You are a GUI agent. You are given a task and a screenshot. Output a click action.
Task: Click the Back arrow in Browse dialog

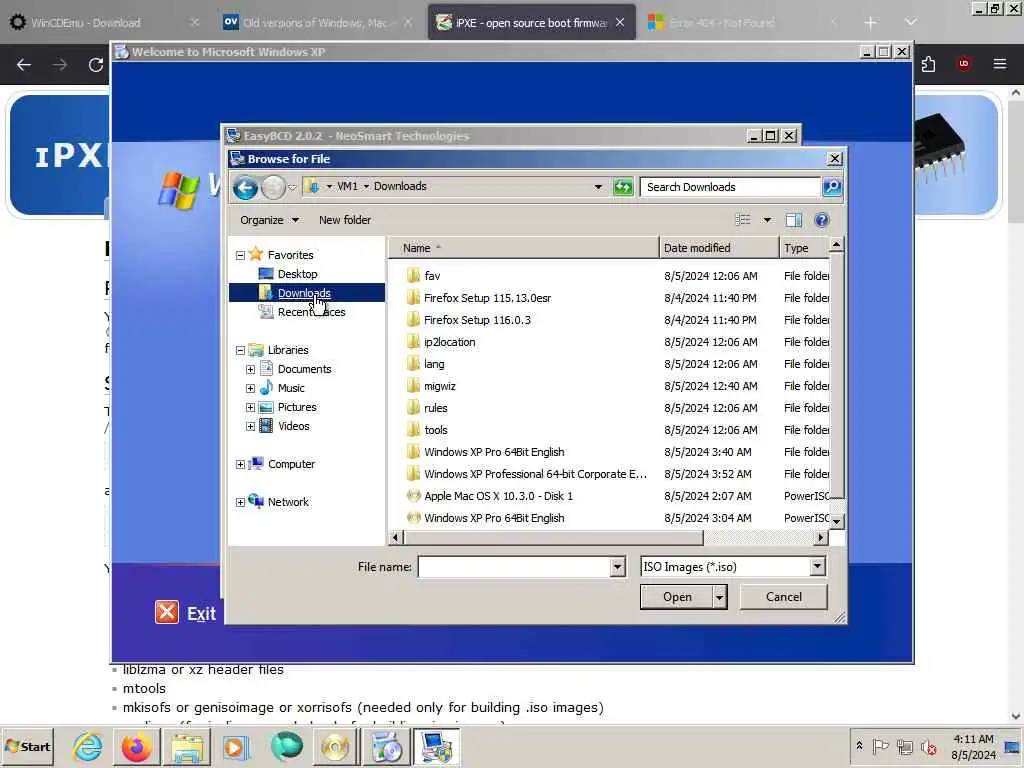tap(246, 188)
